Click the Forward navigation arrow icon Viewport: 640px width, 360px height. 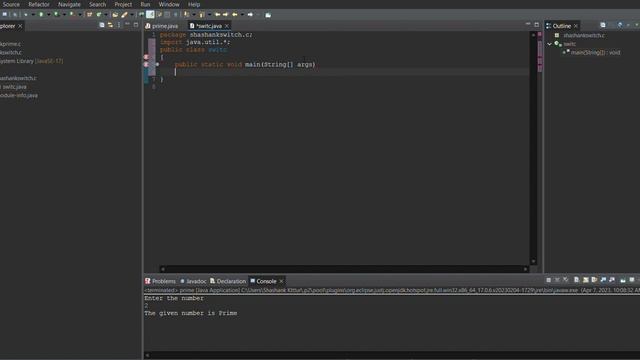point(250,14)
